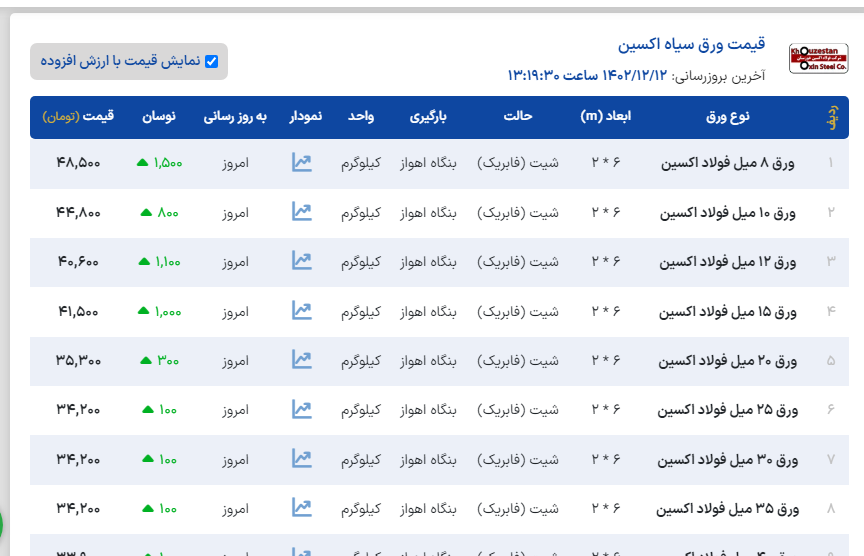Click the ردیف row-number column header

830,117
